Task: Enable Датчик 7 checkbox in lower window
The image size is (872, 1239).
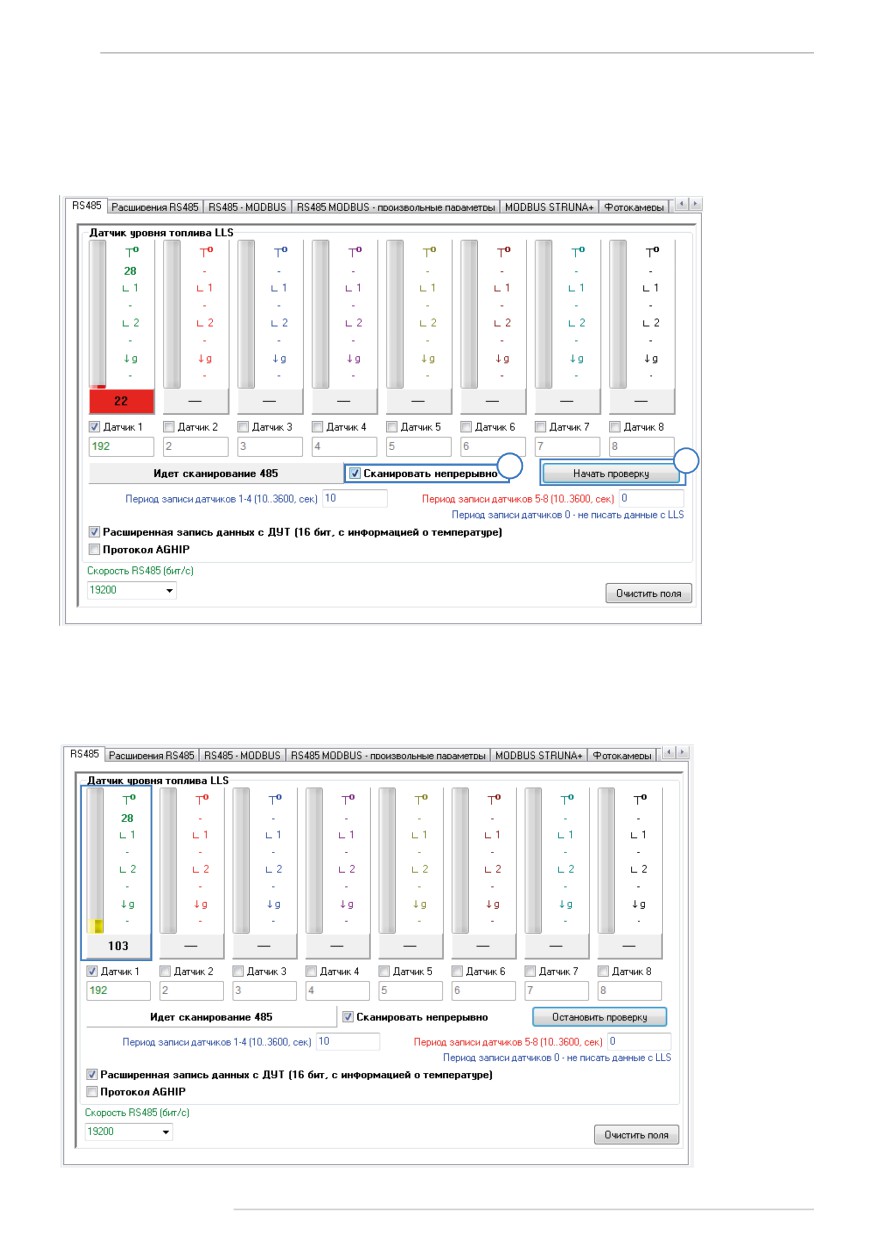Action: click(x=531, y=971)
